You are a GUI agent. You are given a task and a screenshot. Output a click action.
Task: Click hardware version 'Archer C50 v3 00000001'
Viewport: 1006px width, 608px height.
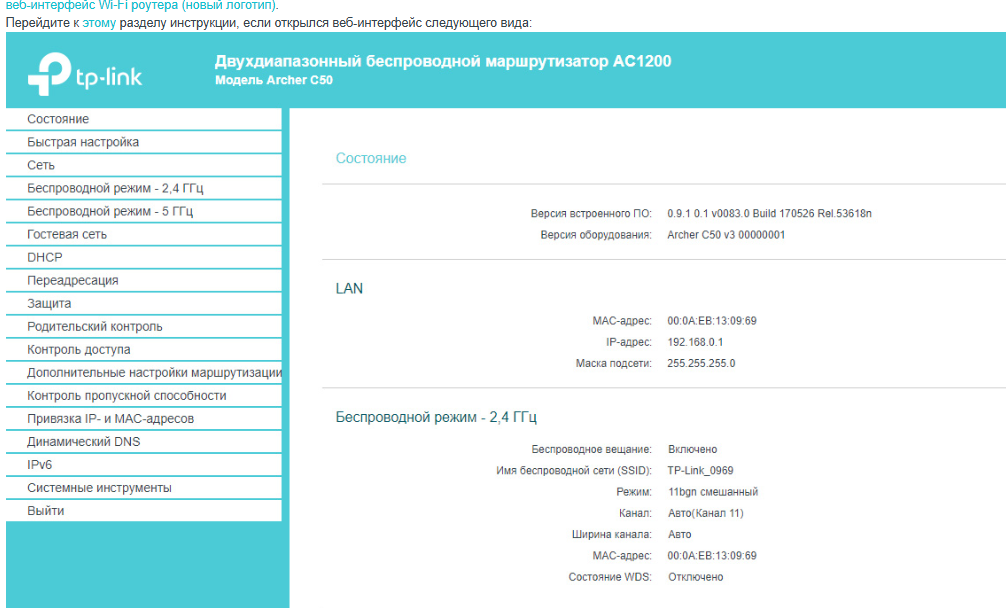click(x=726, y=235)
